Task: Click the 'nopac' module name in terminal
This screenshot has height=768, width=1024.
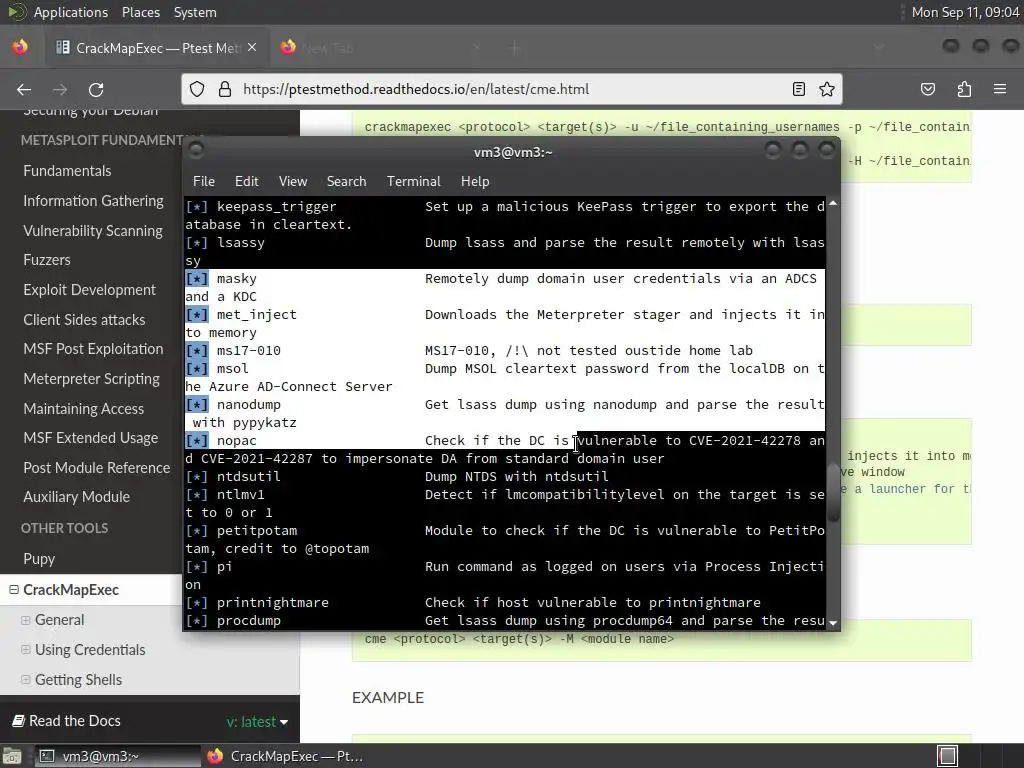Action: point(236,441)
